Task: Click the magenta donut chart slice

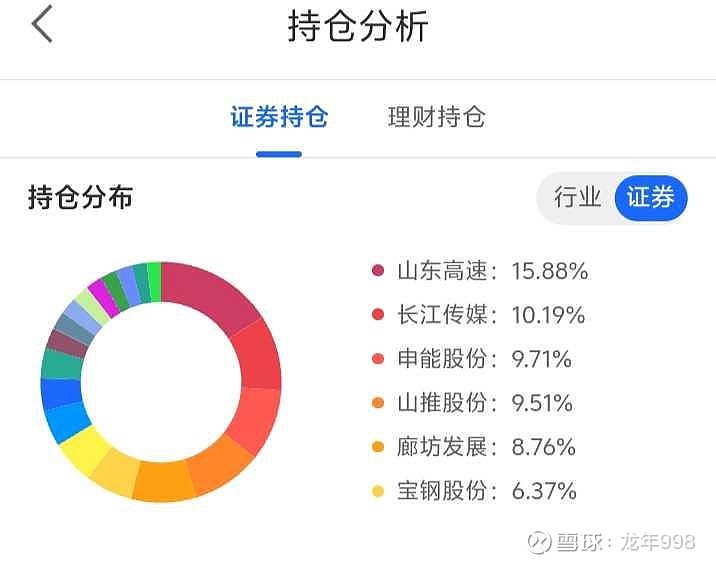Action: point(101,296)
